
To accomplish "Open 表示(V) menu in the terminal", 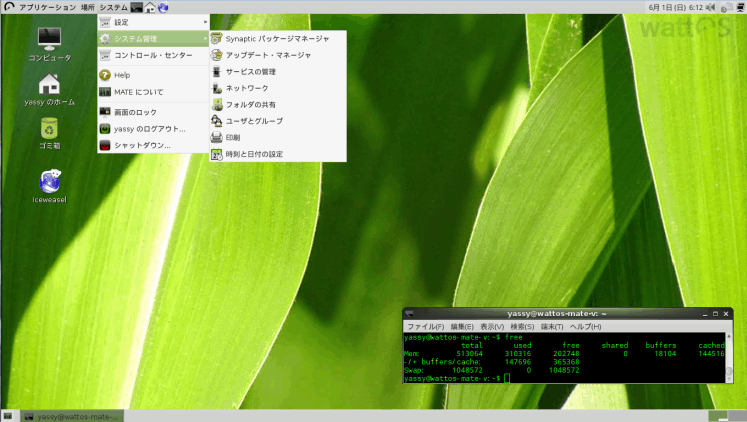I will click(x=492, y=327).
